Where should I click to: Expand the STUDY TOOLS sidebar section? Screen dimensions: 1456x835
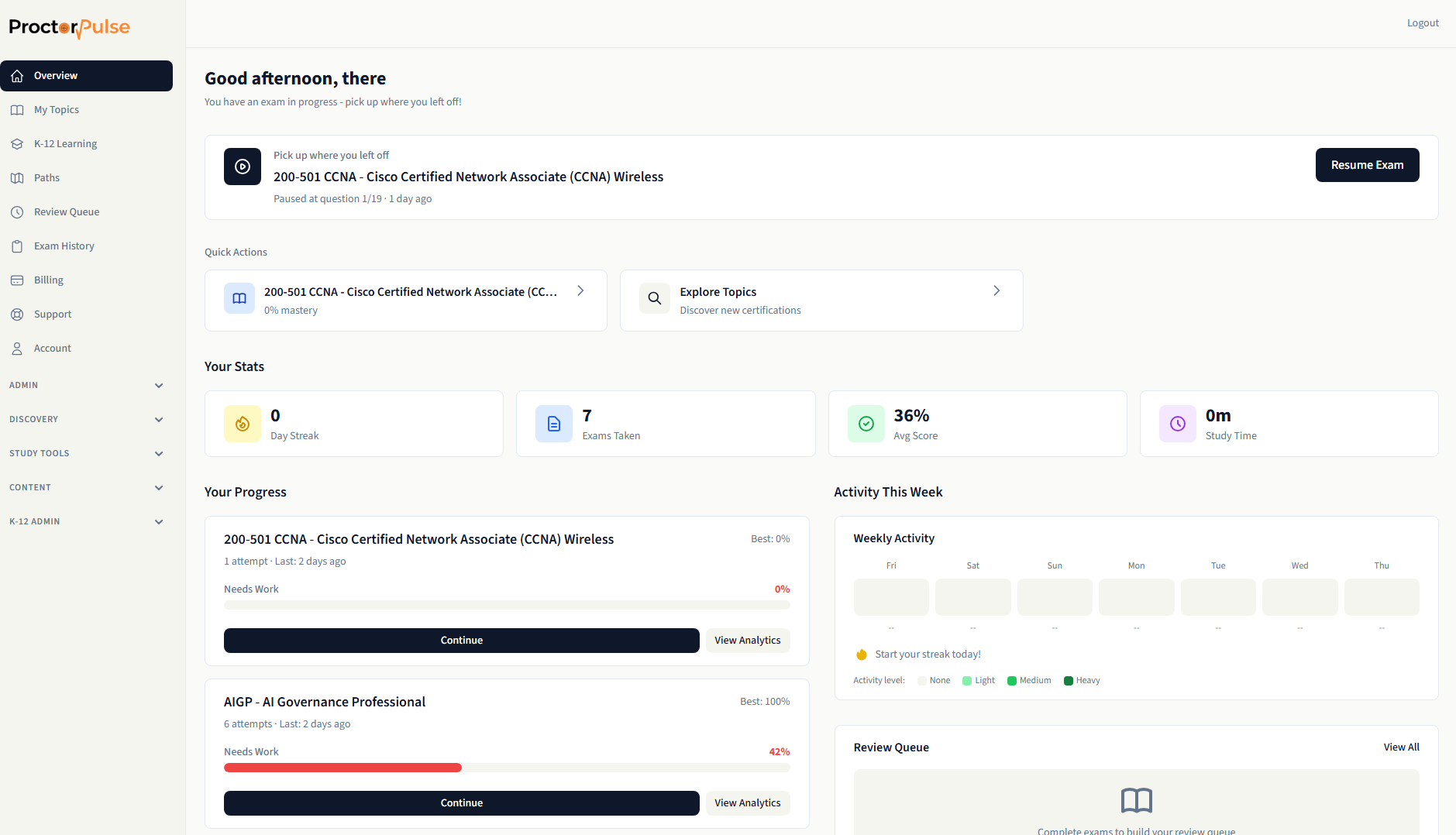pos(86,453)
